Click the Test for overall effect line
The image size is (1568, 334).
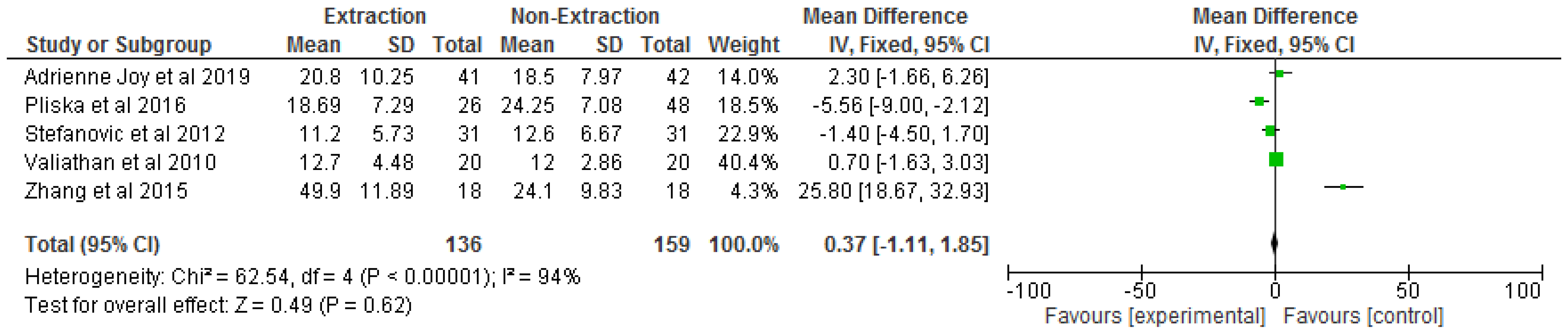[218, 305]
